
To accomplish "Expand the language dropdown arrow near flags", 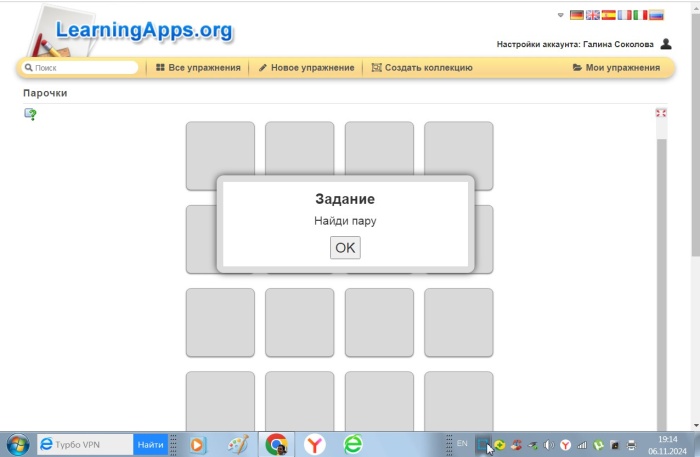I will coord(561,15).
